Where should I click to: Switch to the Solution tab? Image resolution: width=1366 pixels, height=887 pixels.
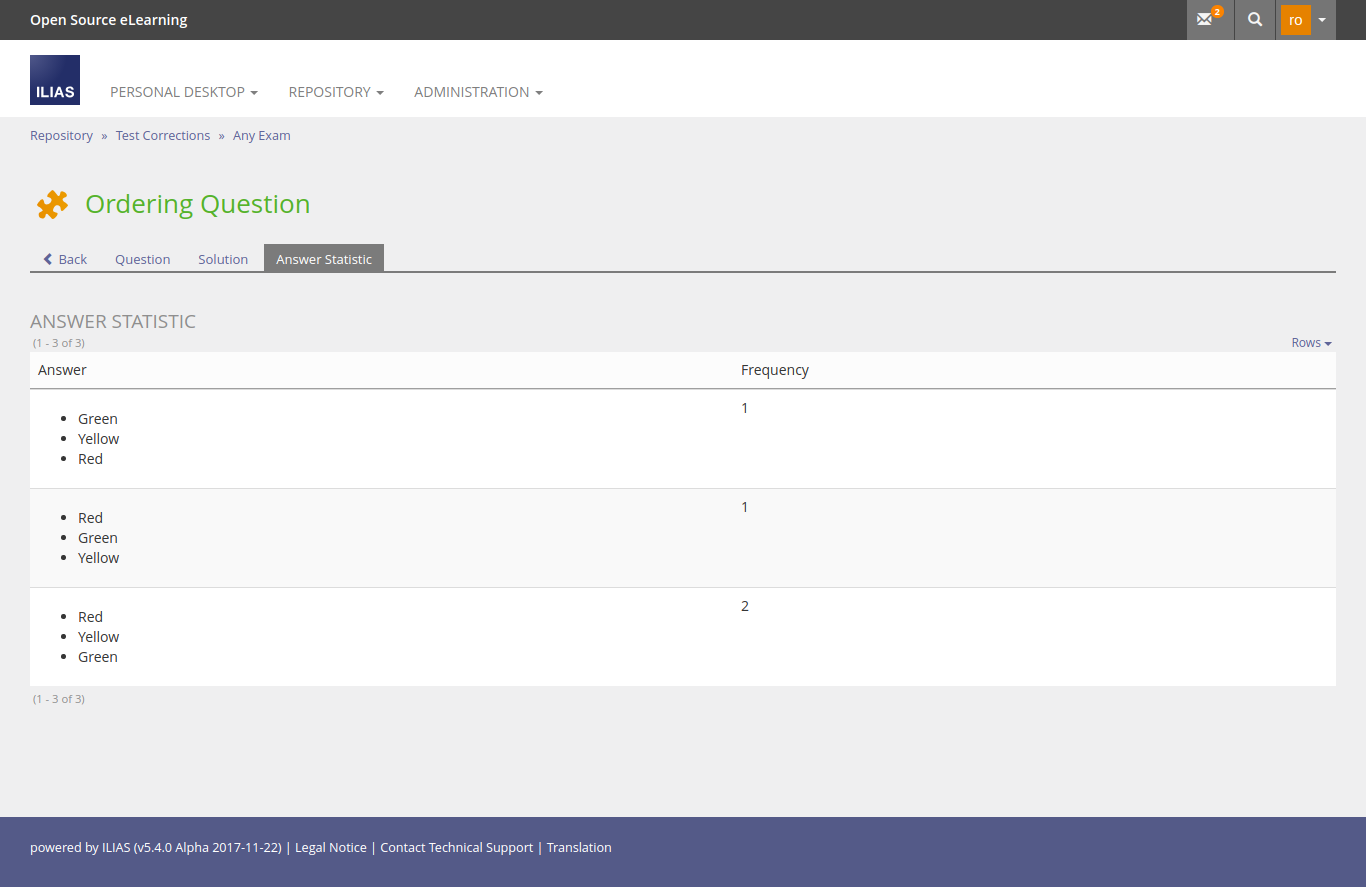pyautogui.click(x=223, y=259)
